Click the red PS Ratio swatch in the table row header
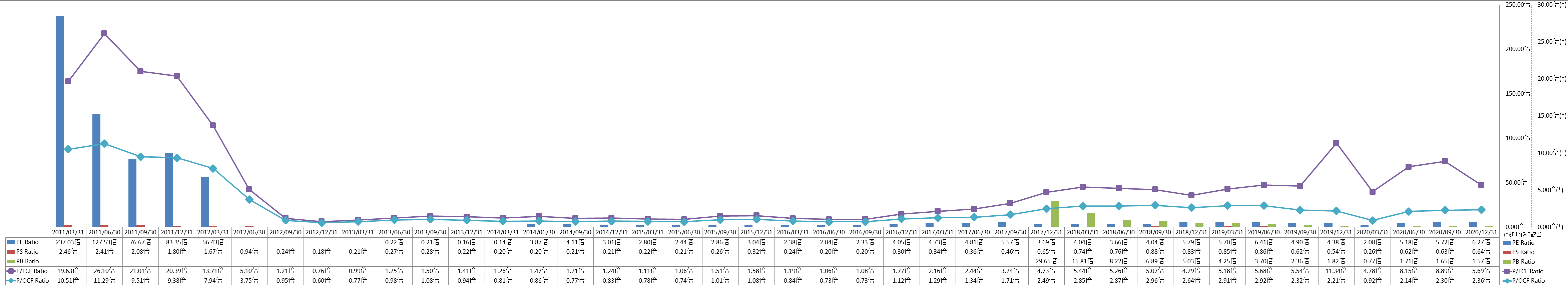The image size is (1568, 286). click(11, 252)
